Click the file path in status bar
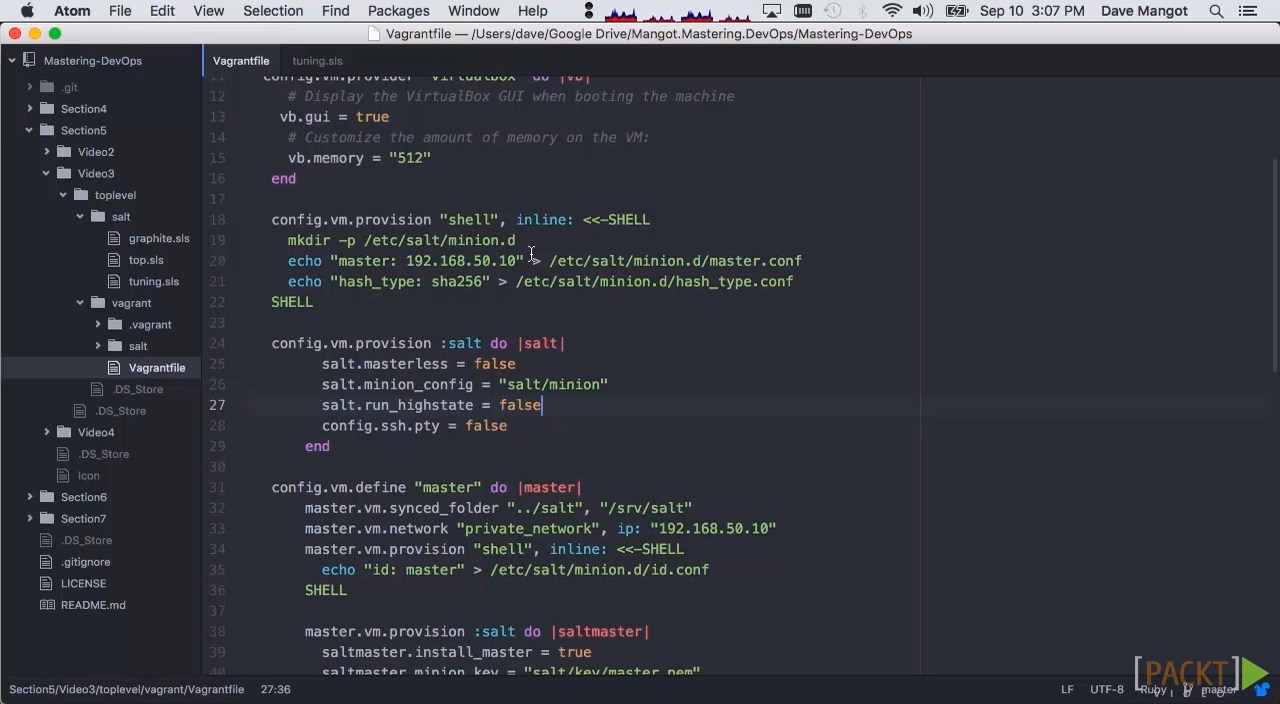This screenshot has height=704, width=1280. point(126,690)
